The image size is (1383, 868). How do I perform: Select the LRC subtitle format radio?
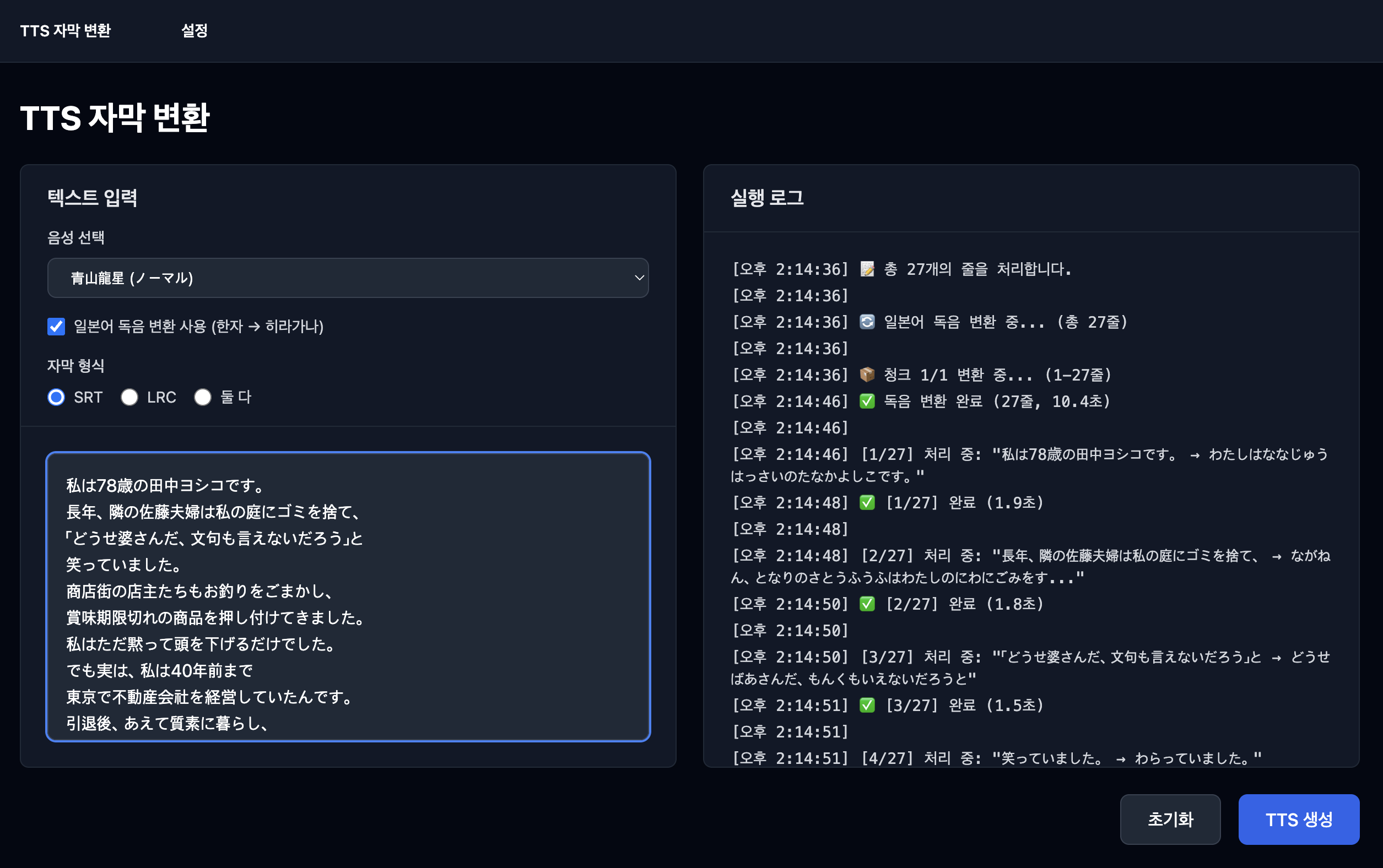coord(129,397)
